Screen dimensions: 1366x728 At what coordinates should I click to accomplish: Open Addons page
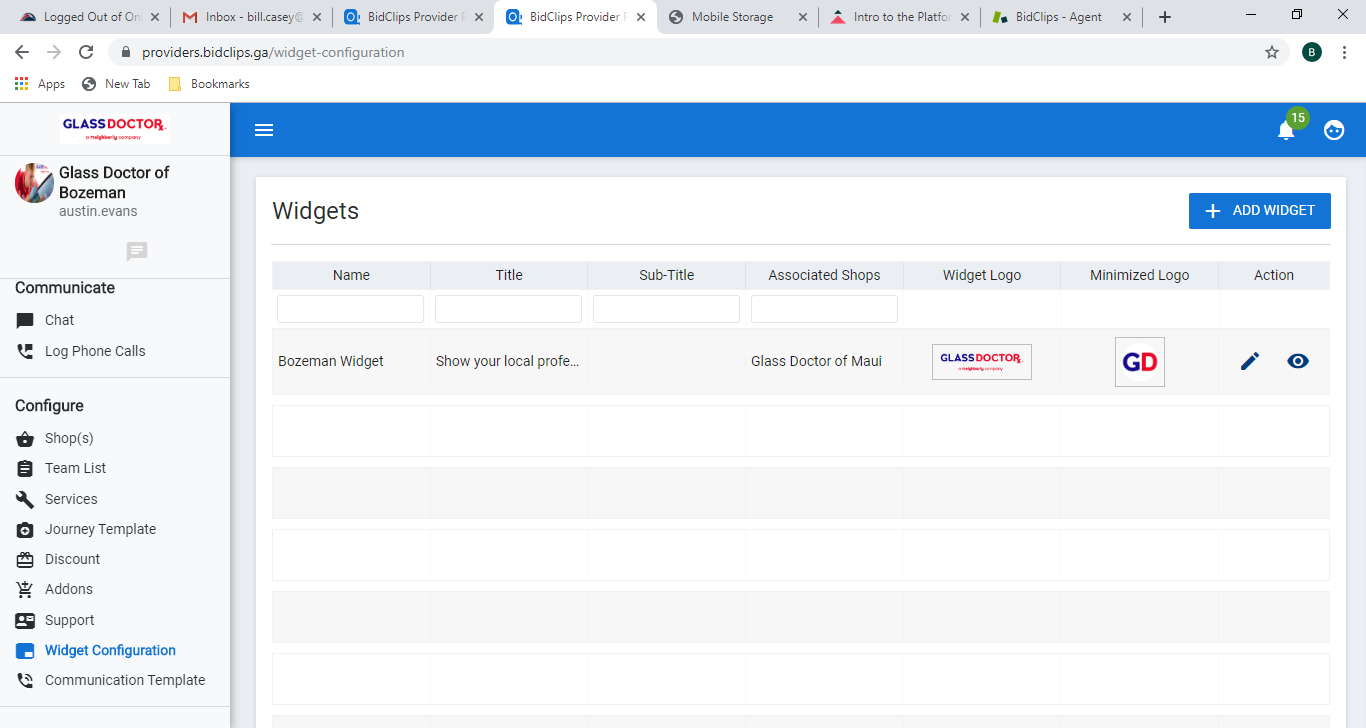tap(69, 590)
